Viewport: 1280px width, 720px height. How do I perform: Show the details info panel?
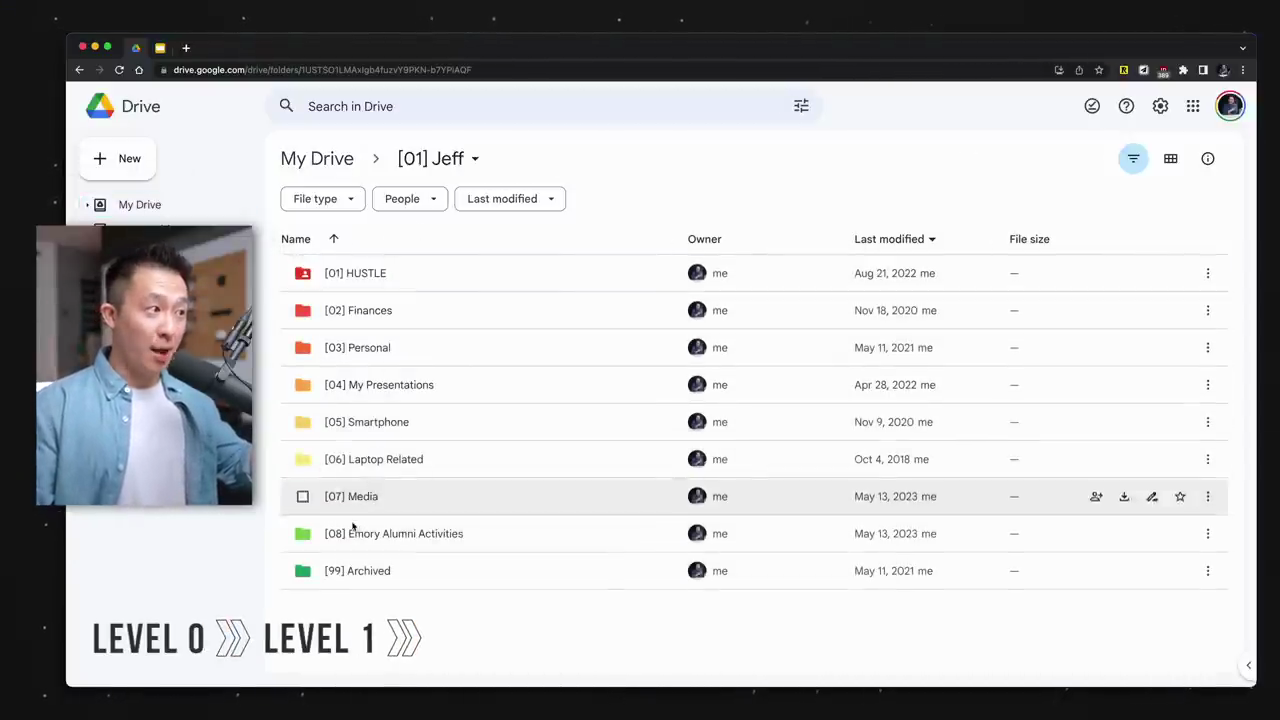[1208, 158]
